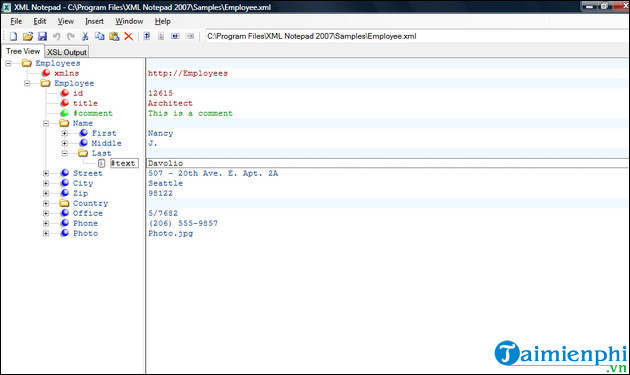Click the nudge node right icon
The width and height of the screenshot is (630, 375).
[x=190, y=36]
